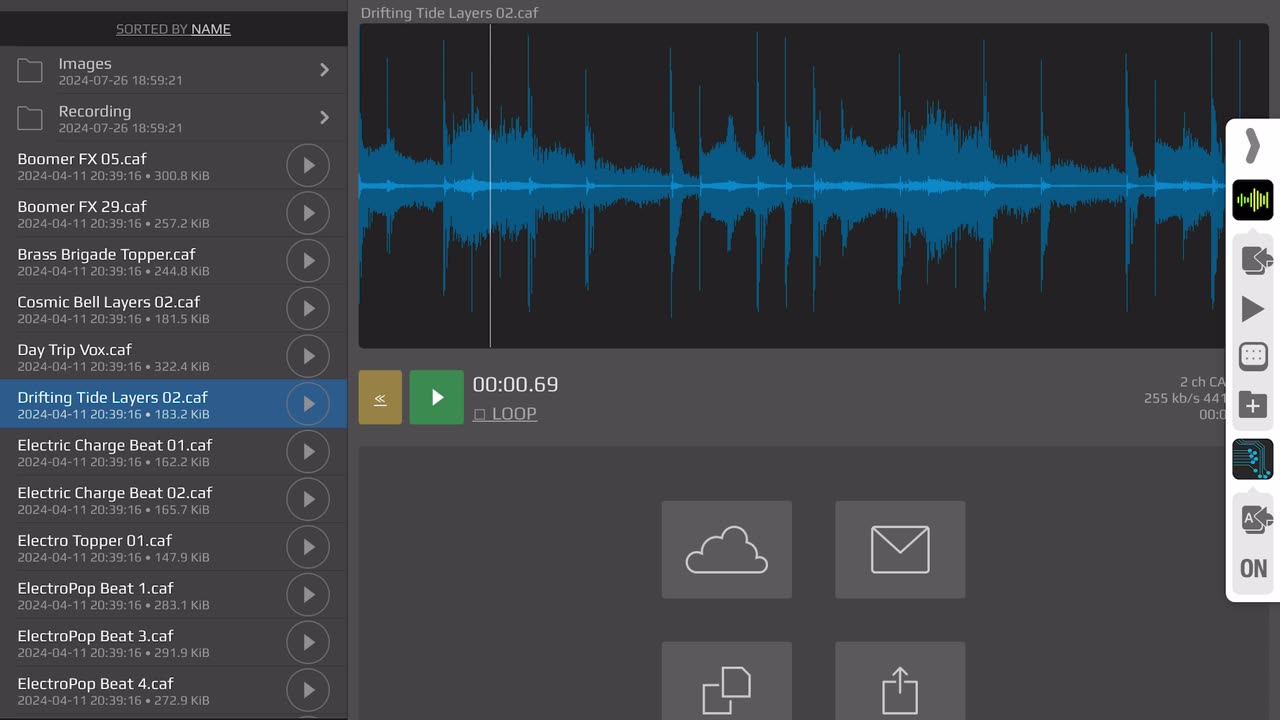The width and height of the screenshot is (1280, 720).
Task: Open the blue circuit app icon in side panel
Action: [x=1253, y=459]
